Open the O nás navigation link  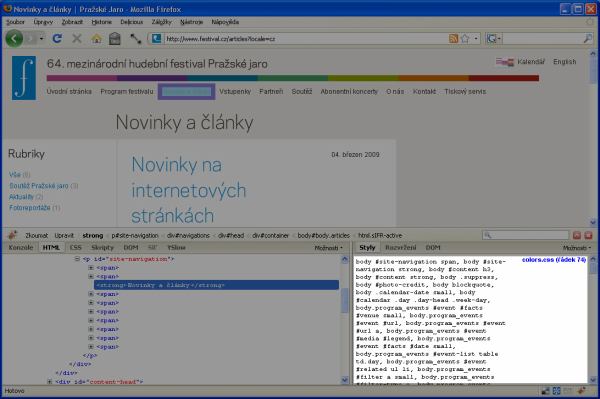[x=395, y=91]
